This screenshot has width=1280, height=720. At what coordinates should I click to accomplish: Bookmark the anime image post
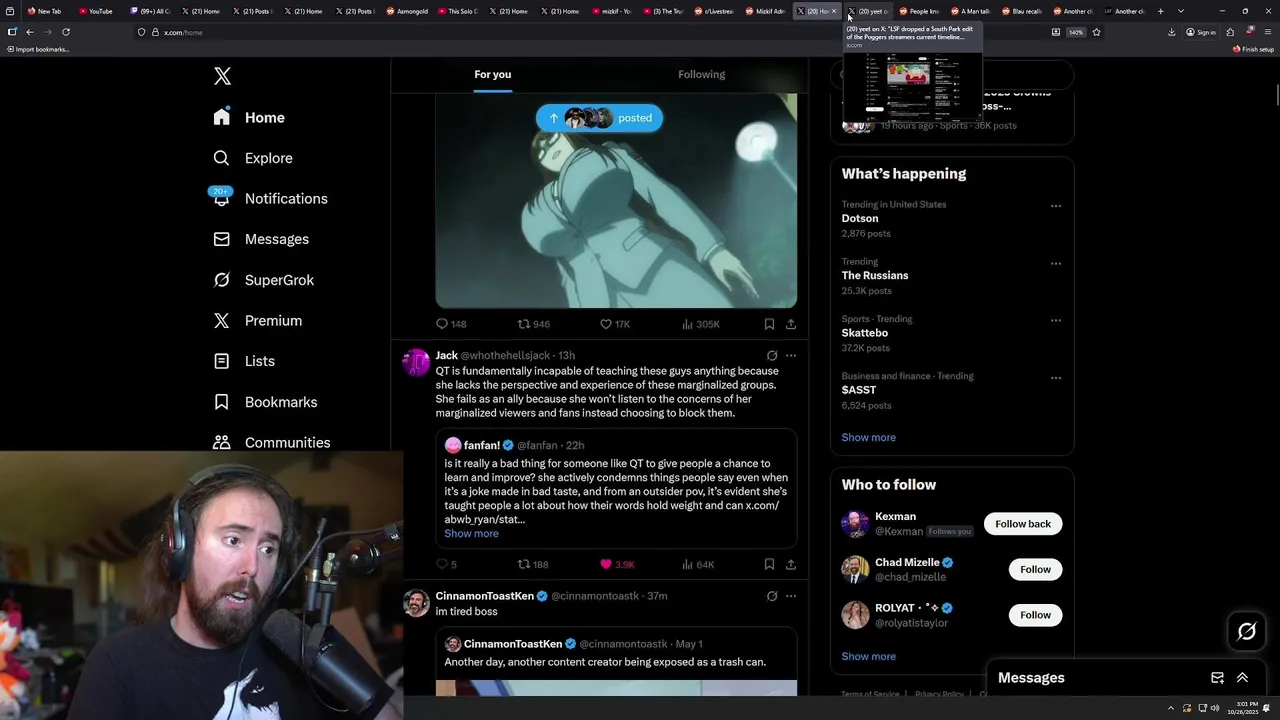tap(769, 324)
